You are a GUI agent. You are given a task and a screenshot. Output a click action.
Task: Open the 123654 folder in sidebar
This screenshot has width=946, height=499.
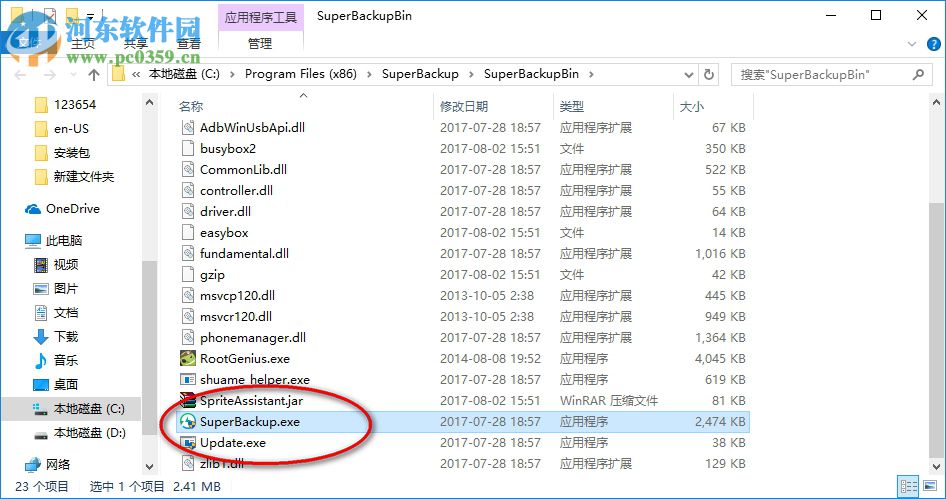(x=75, y=105)
